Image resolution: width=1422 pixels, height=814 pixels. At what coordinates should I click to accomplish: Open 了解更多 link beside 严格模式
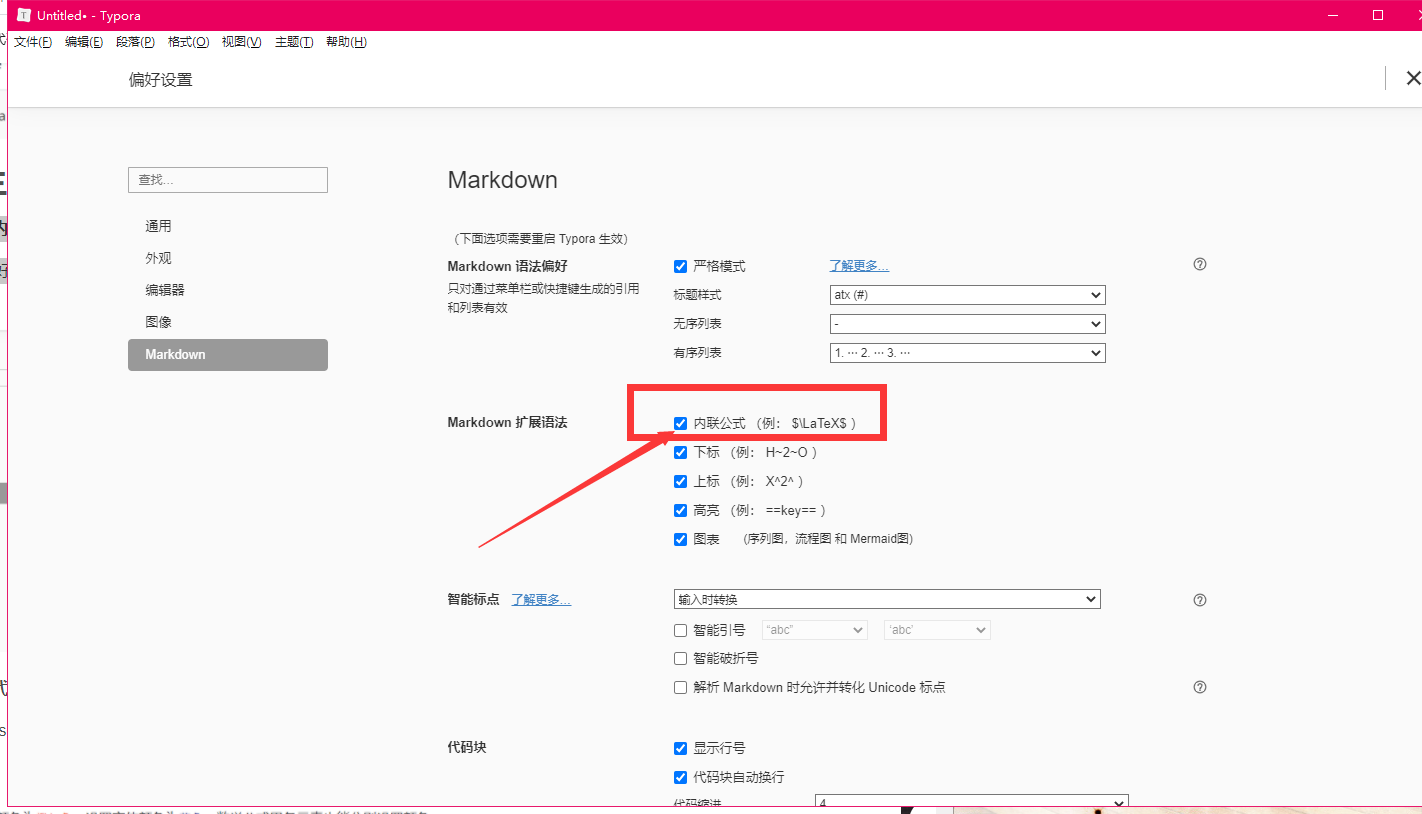[x=859, y=266]
